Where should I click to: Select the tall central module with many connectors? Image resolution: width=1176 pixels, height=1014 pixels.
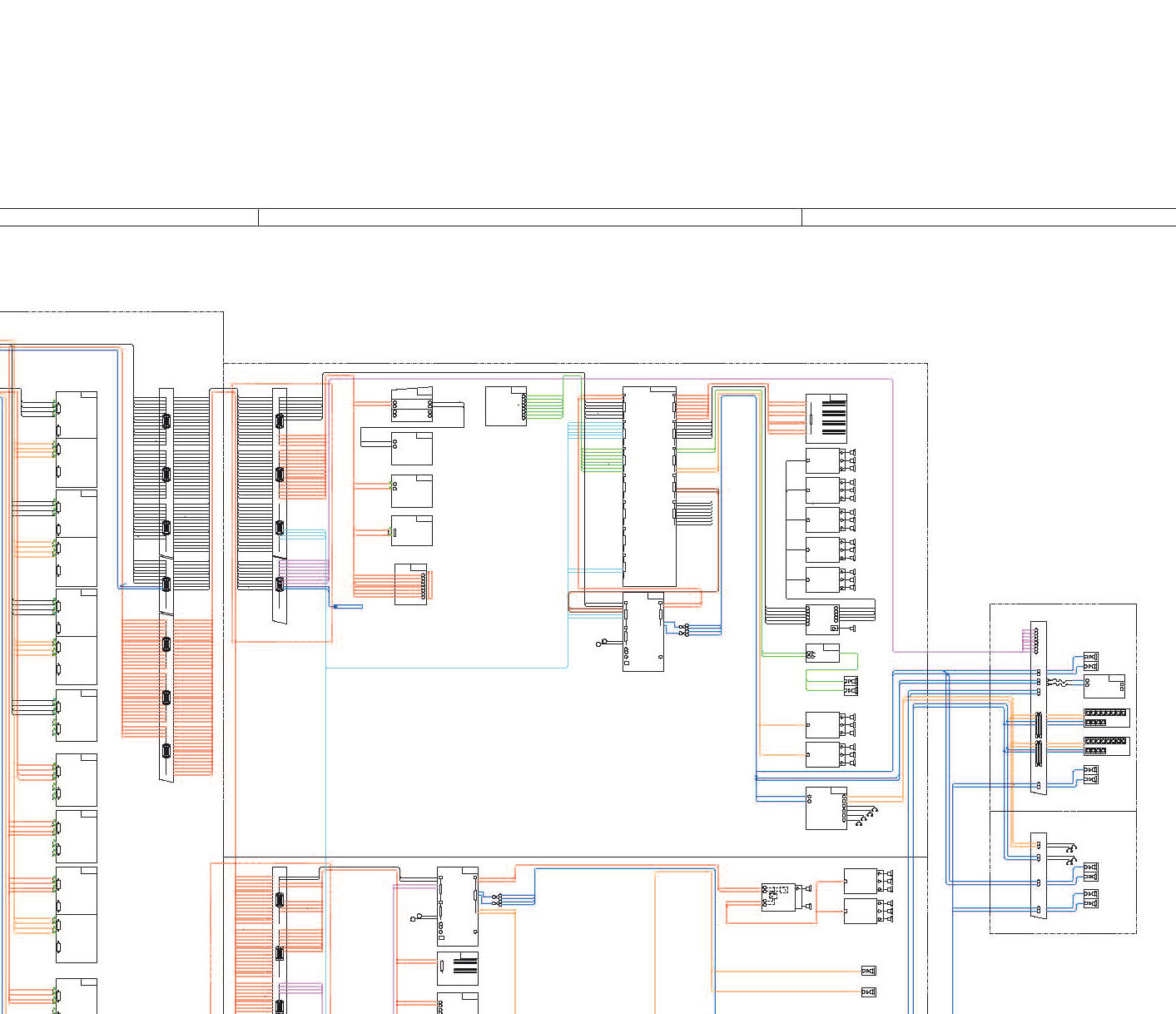coord(649,486)
